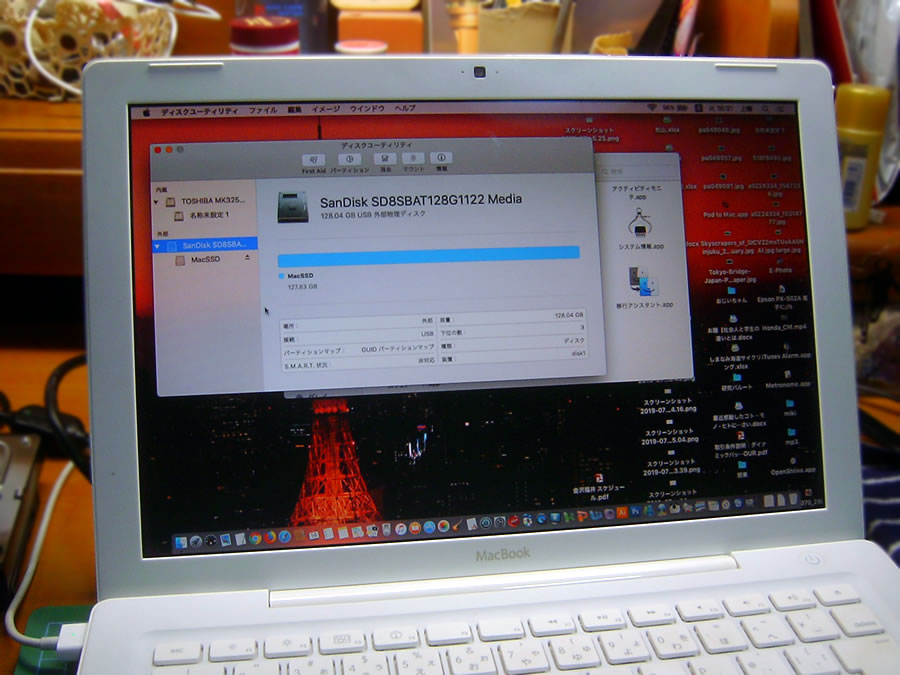Open the App Store from the Dock

(x=429, y=527)
